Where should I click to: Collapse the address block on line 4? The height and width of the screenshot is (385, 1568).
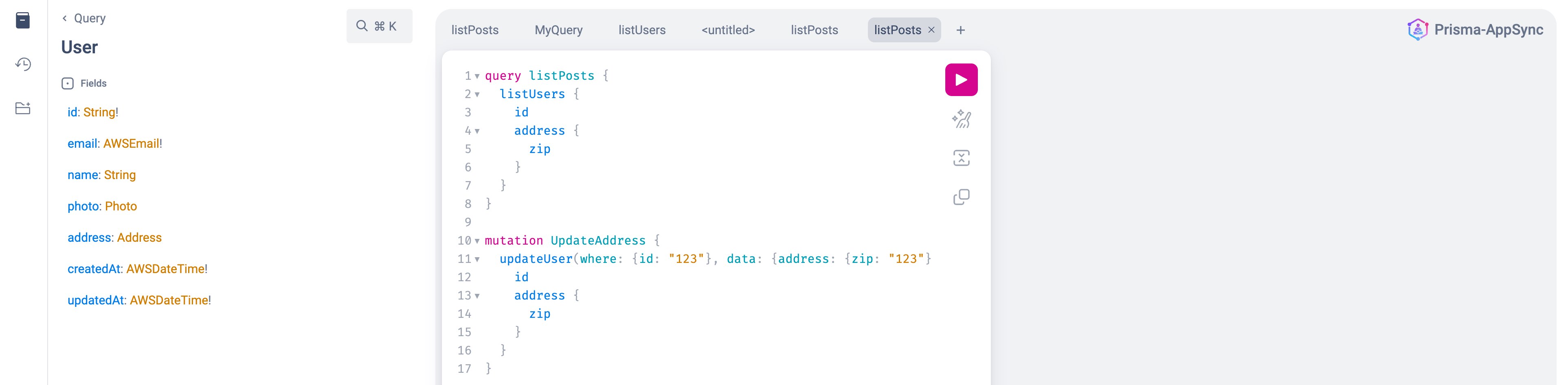tap(477, 131)
